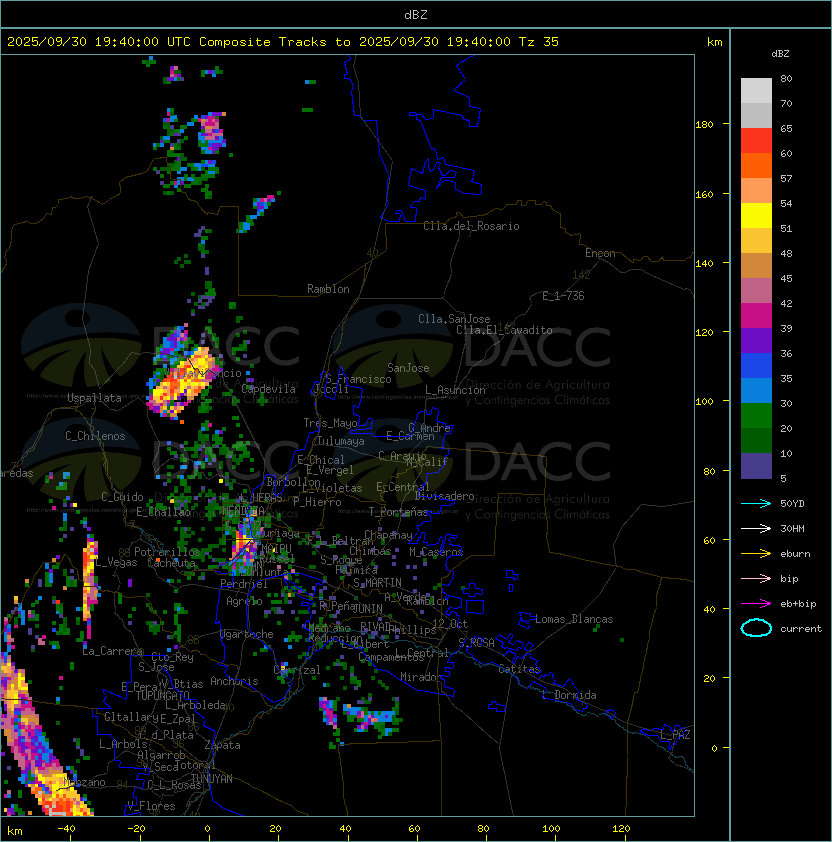Click the 'Clla.SanJose' map label
This screenshot has width=832, height=842.
tap(454, 319)
